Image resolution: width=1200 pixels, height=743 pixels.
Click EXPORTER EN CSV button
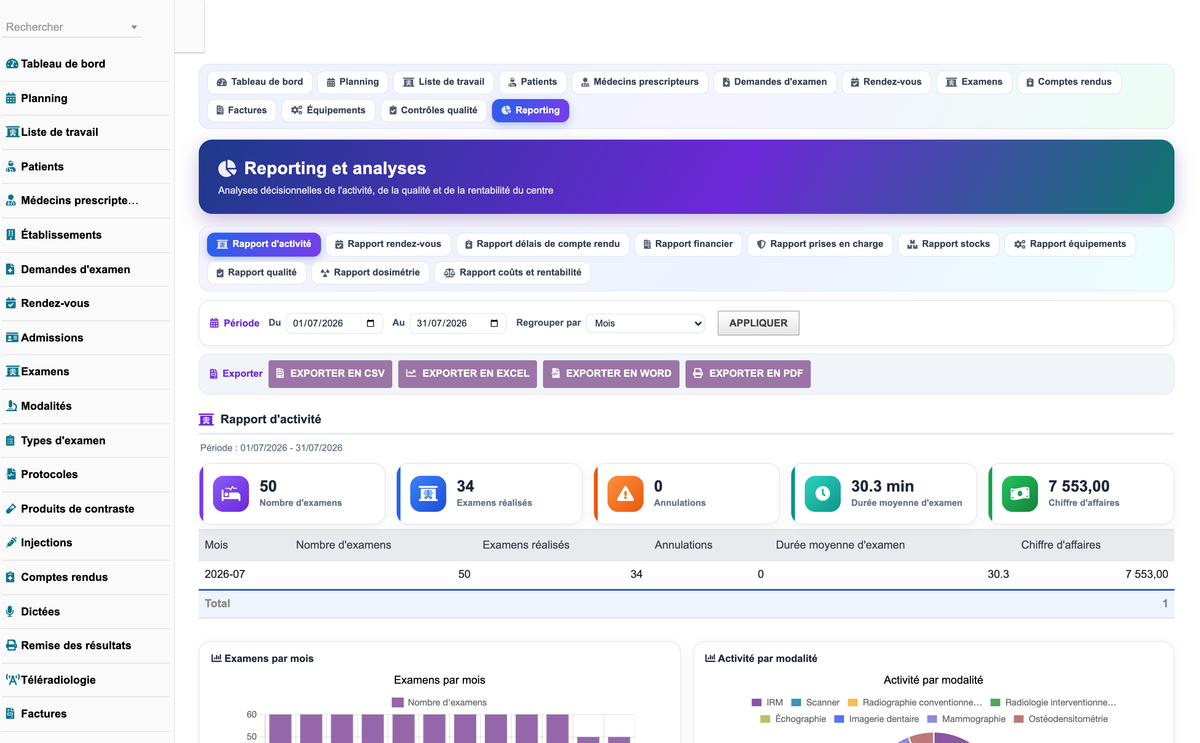330,374
